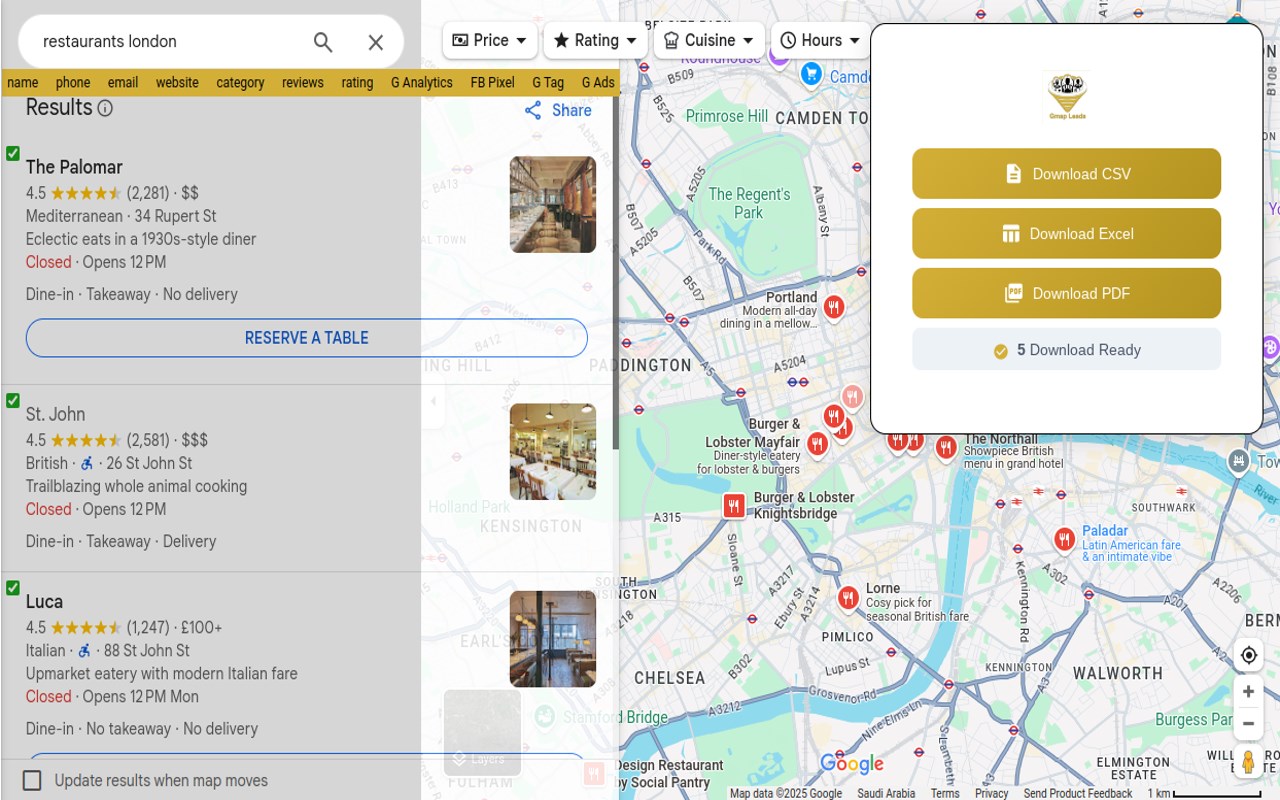Click Portland restaurant map pin
Screen dimensions: 1280x800
pos(834,307)
